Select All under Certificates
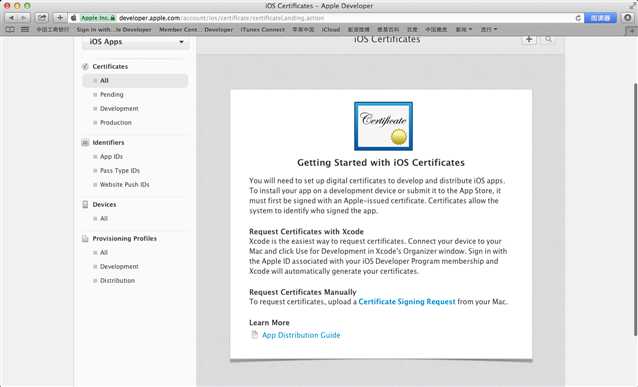This screenshot has width=638, height=387. [135, 81]
